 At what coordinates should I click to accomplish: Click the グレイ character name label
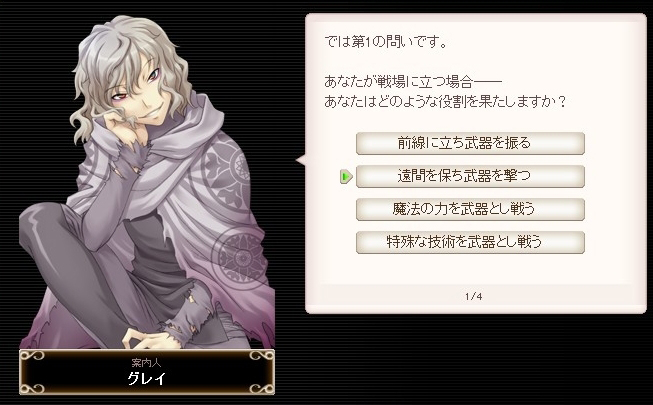tap(147, 378)
